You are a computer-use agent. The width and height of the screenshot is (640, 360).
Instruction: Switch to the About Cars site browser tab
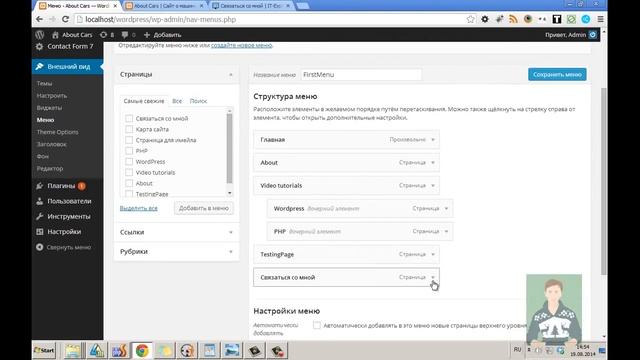164,6
